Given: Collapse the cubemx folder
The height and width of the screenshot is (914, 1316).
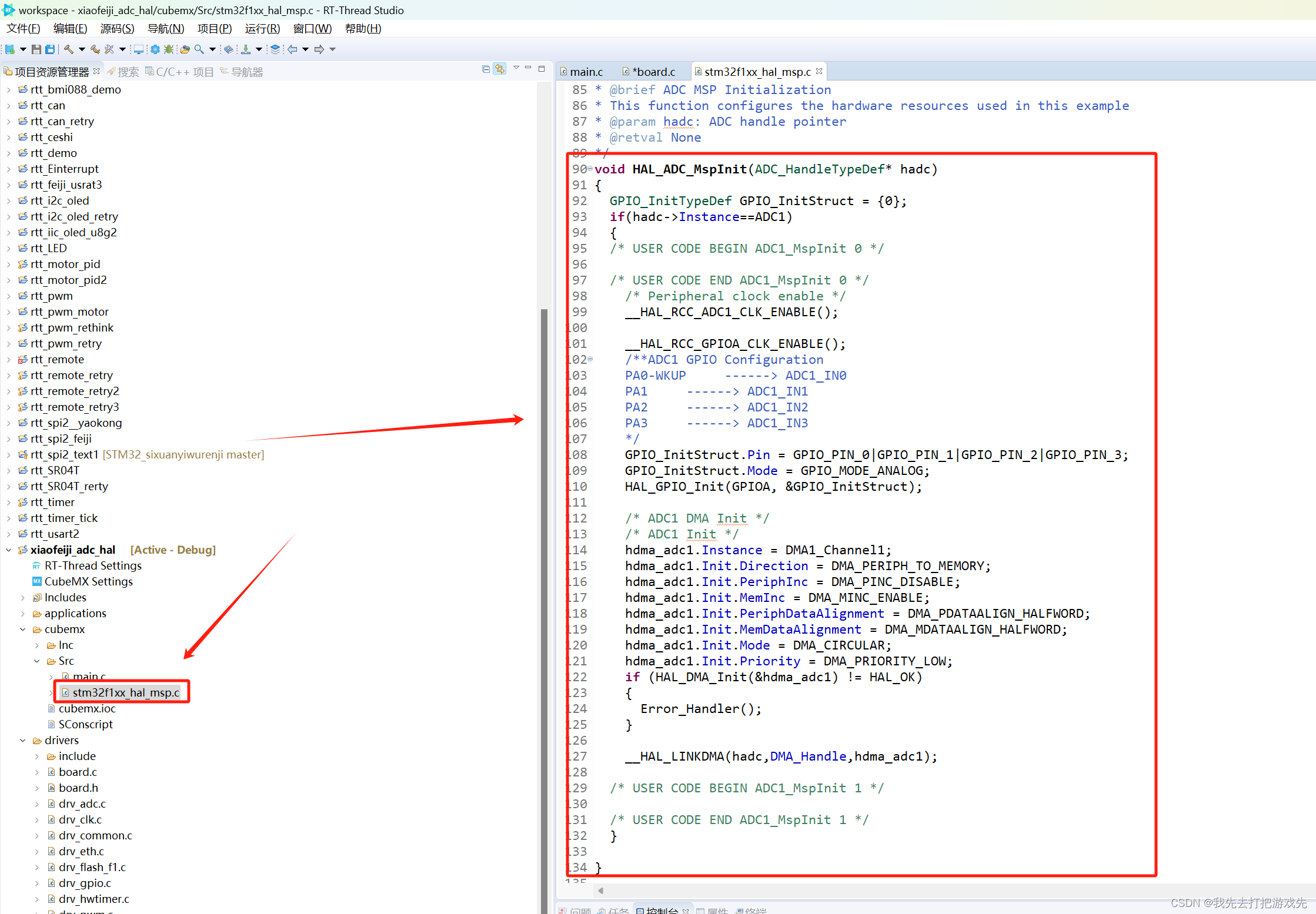Looking at the screenshot, I should pos(22,629).
